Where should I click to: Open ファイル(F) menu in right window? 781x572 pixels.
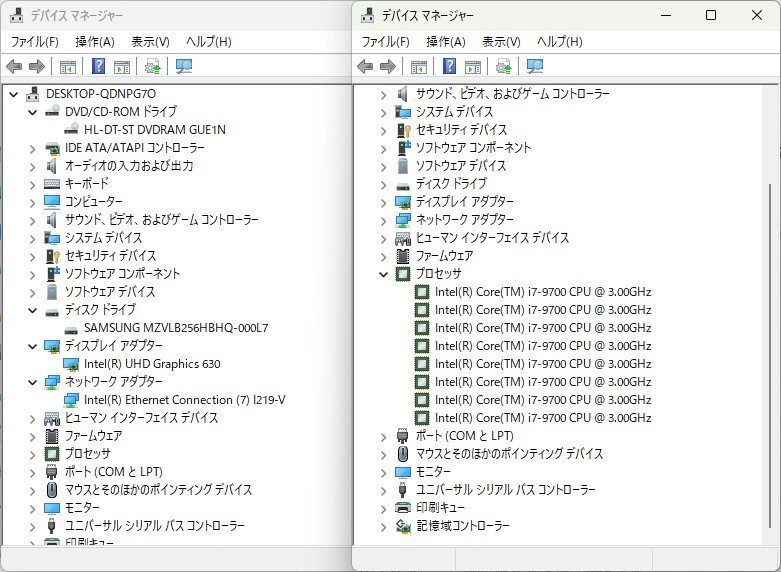tap(385, 41)
